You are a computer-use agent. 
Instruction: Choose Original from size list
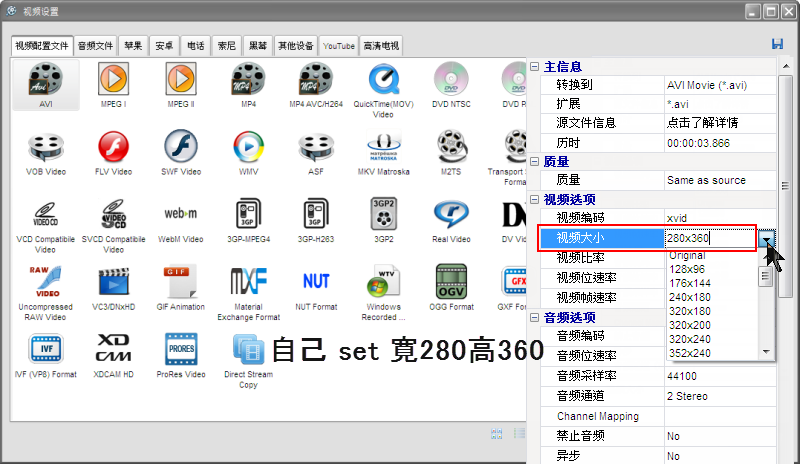coord(687,256)
